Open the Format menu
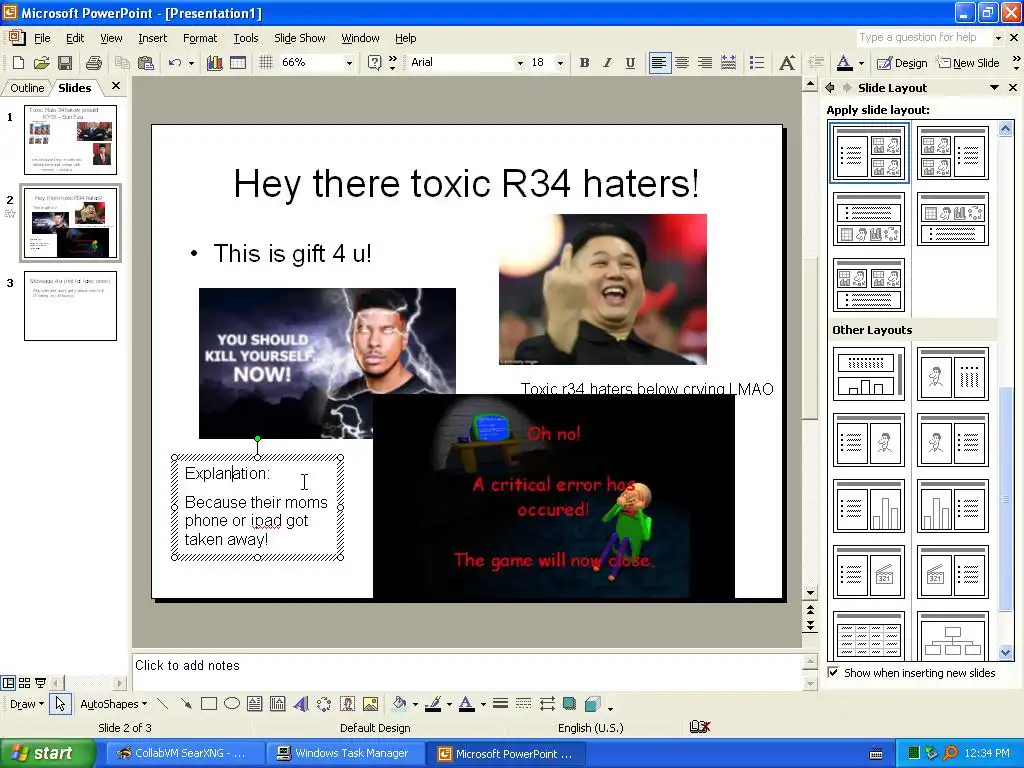 (x=200, y=38)
